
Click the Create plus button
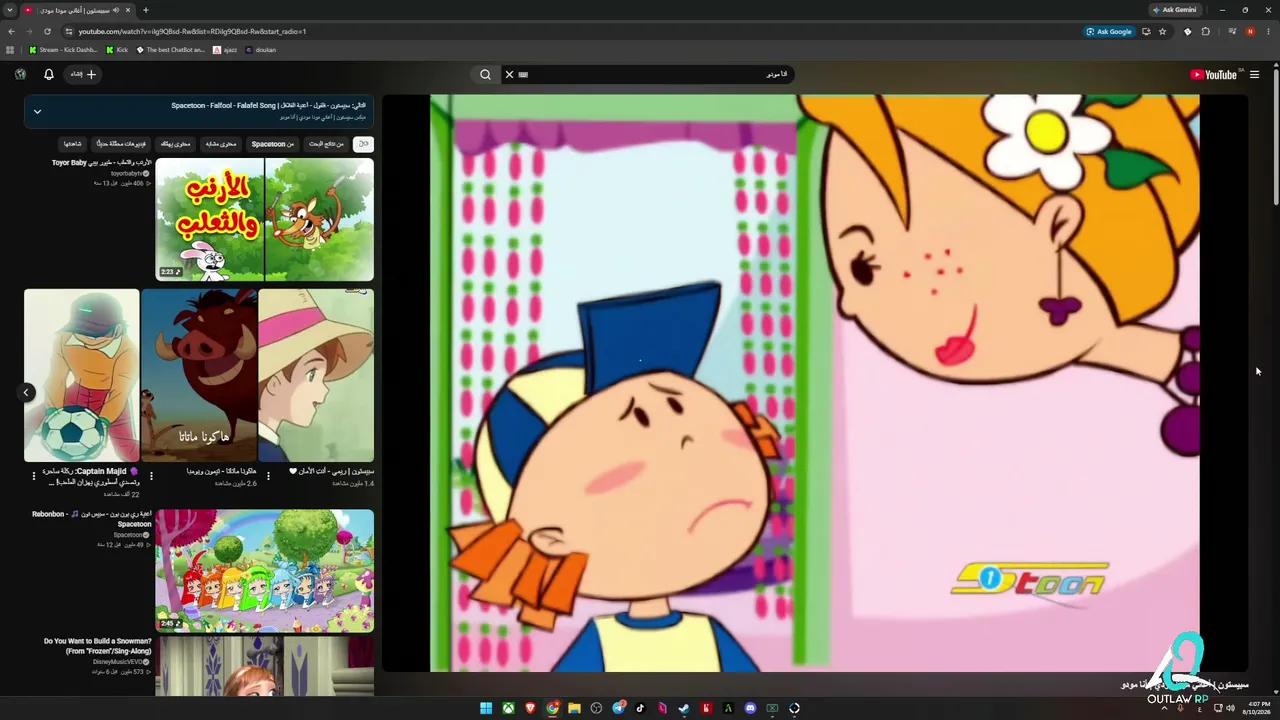point(83,74)
